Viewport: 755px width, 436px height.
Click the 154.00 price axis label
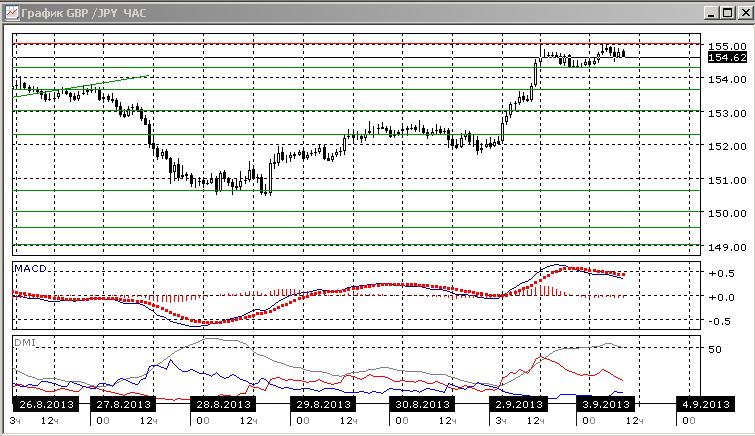click(x=727, y=79)
